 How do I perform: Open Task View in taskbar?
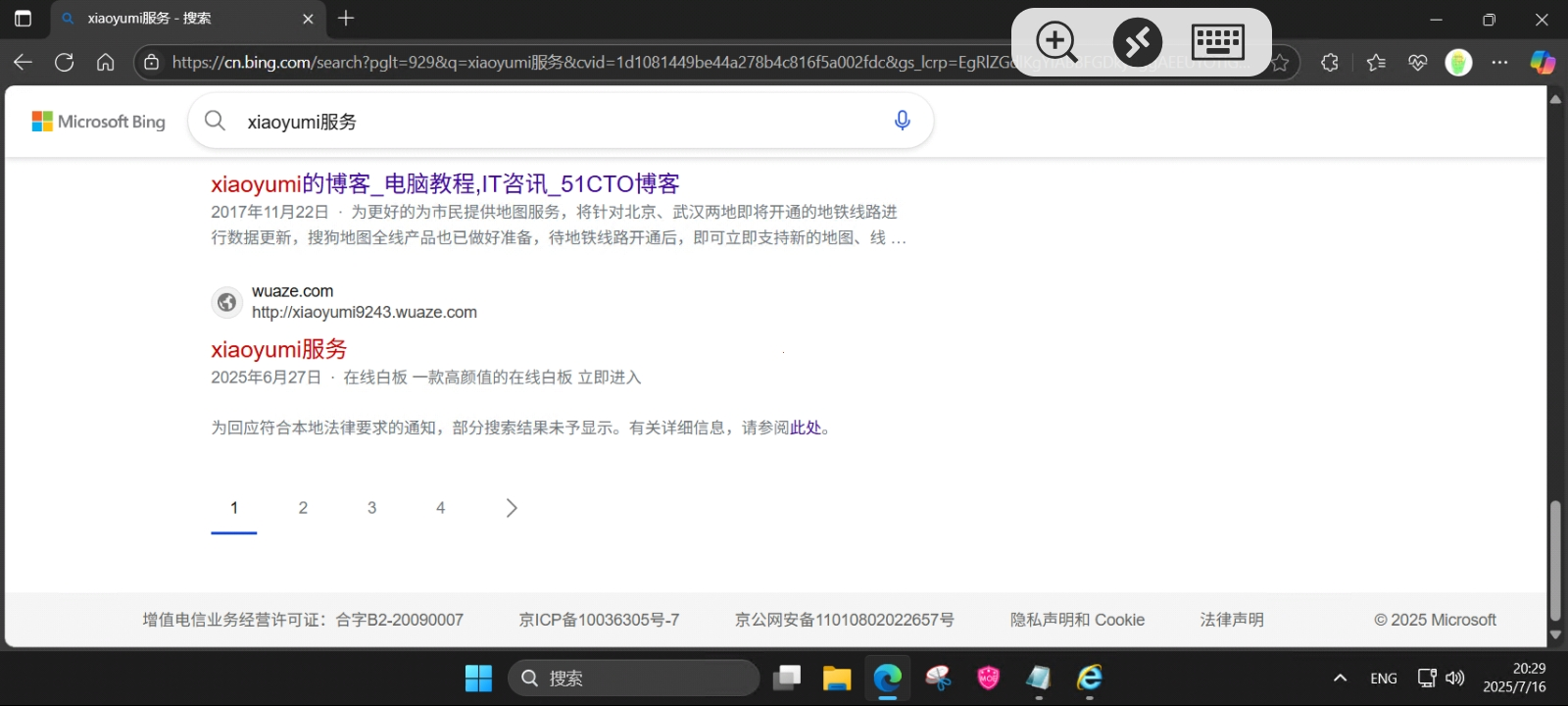[787, 679]
